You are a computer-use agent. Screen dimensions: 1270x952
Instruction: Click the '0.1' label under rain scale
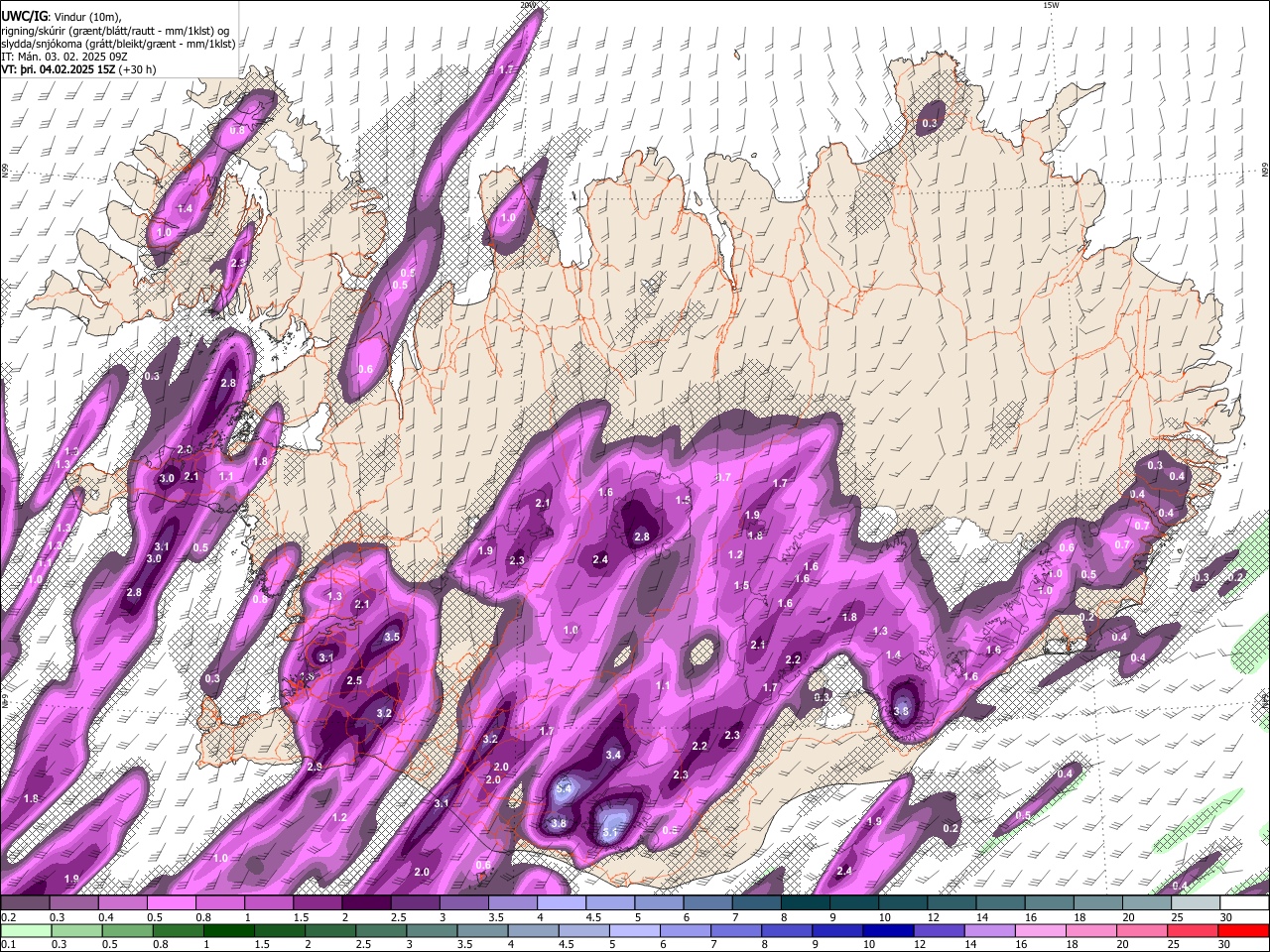point(9,944)
